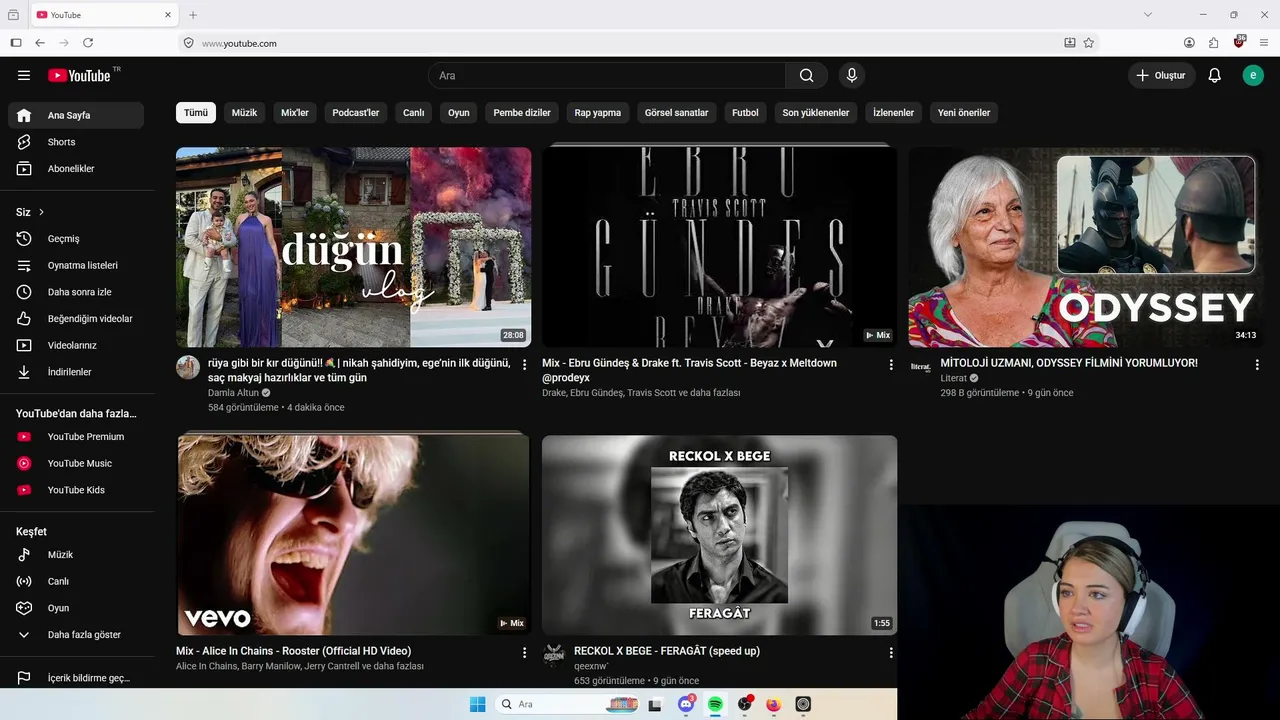
Task: Open Geçmiş watch history
Action: (76, 239)
